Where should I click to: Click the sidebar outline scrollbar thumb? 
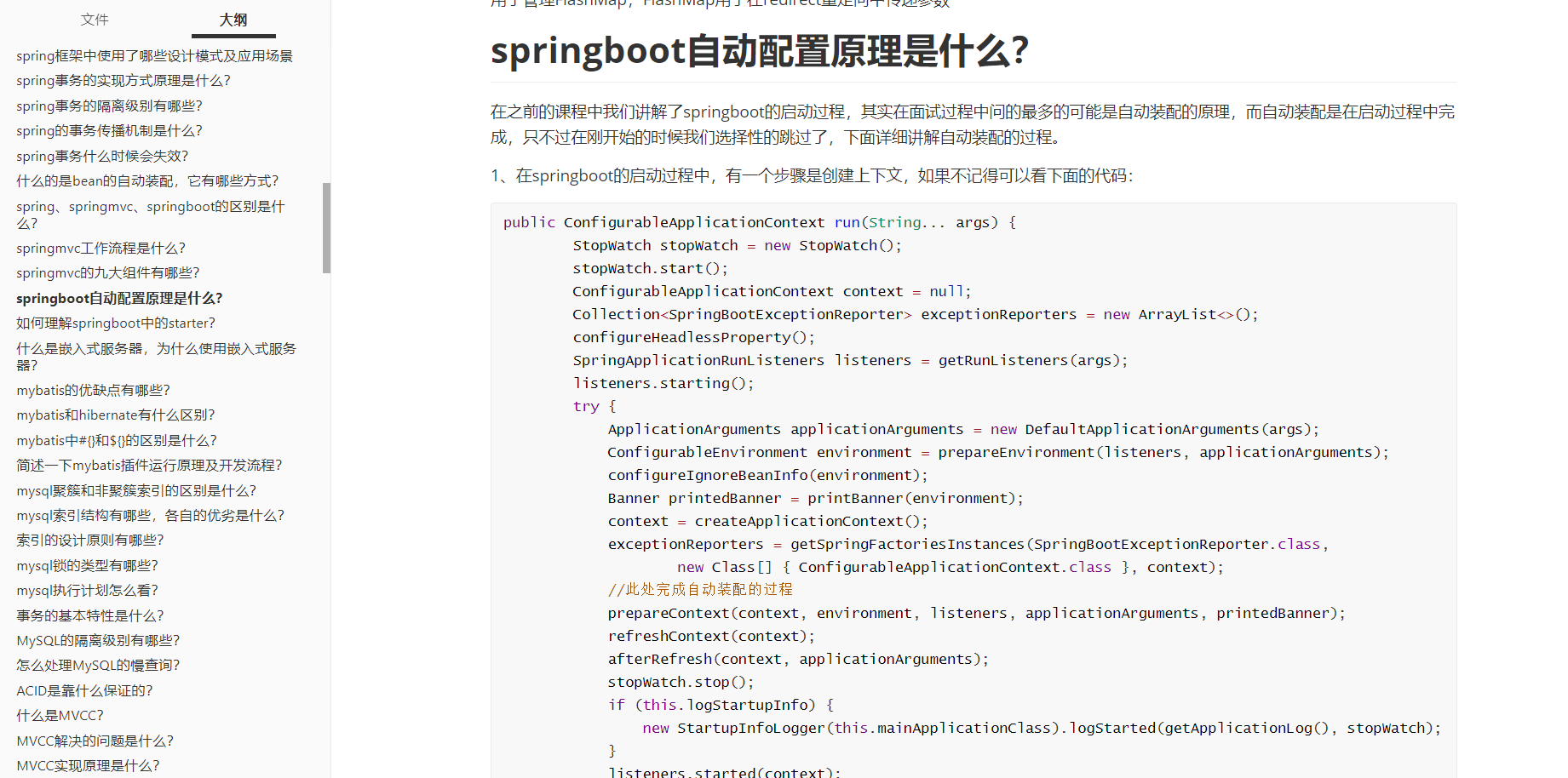tap(326, 228)
